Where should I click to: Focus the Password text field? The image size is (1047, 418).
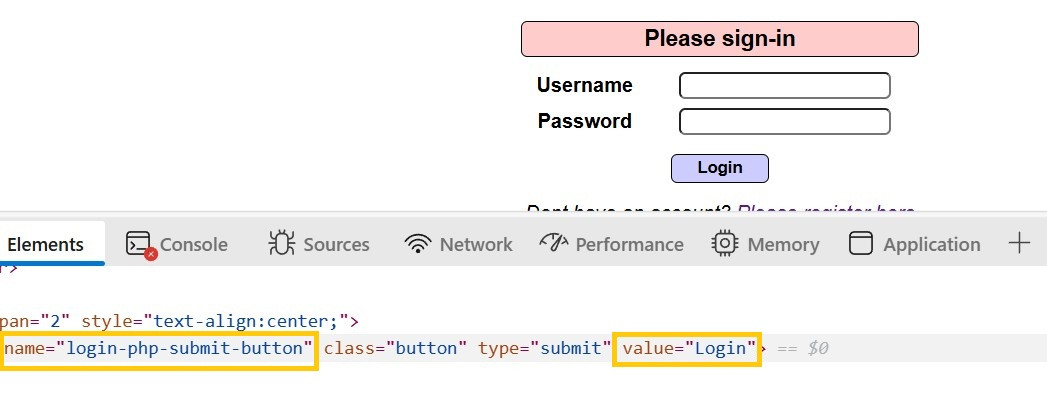coord(784,122)
